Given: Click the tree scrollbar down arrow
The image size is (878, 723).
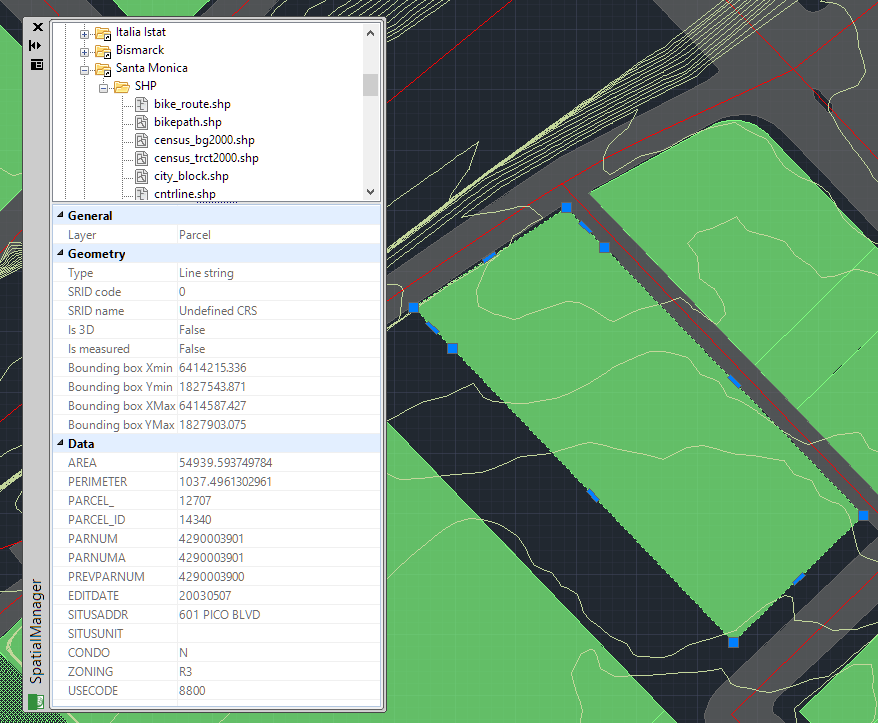Looking at the screenshot, I should (369, 191).
